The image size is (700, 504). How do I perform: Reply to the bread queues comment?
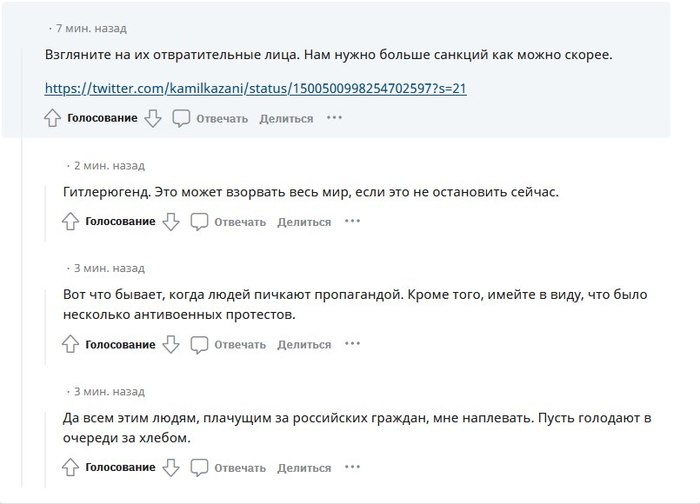tap(229, 468)
